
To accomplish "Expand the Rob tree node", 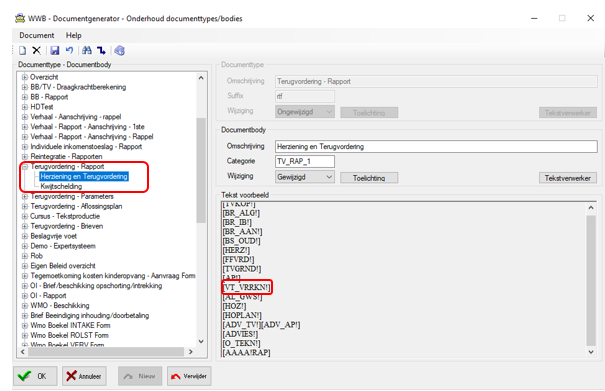I will (25, 256).
